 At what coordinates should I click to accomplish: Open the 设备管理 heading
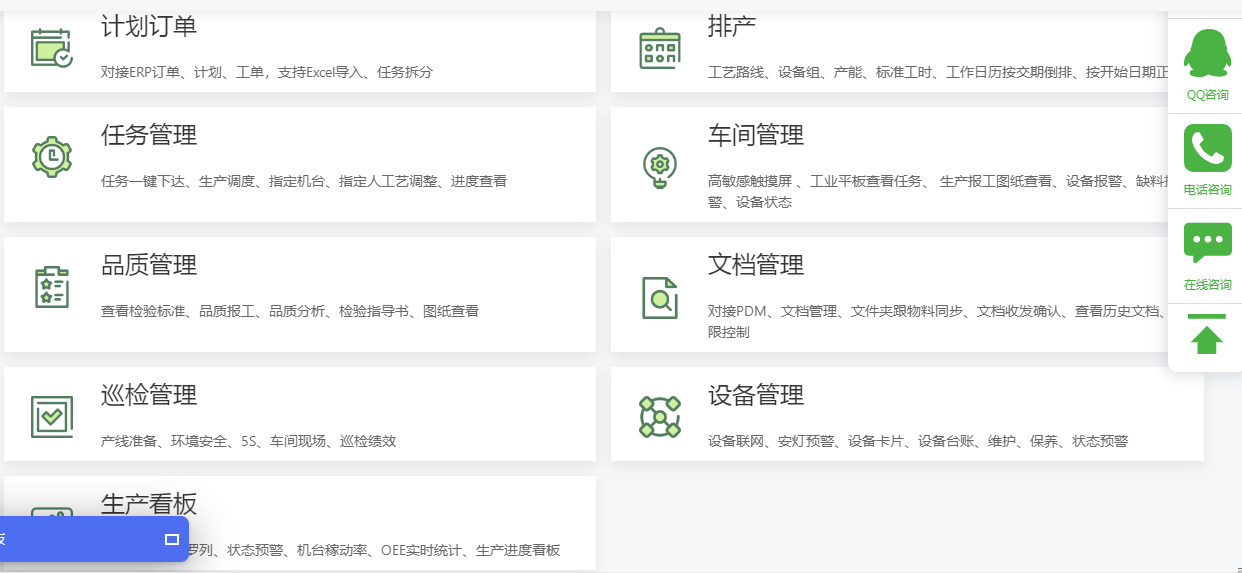(756, 395)
